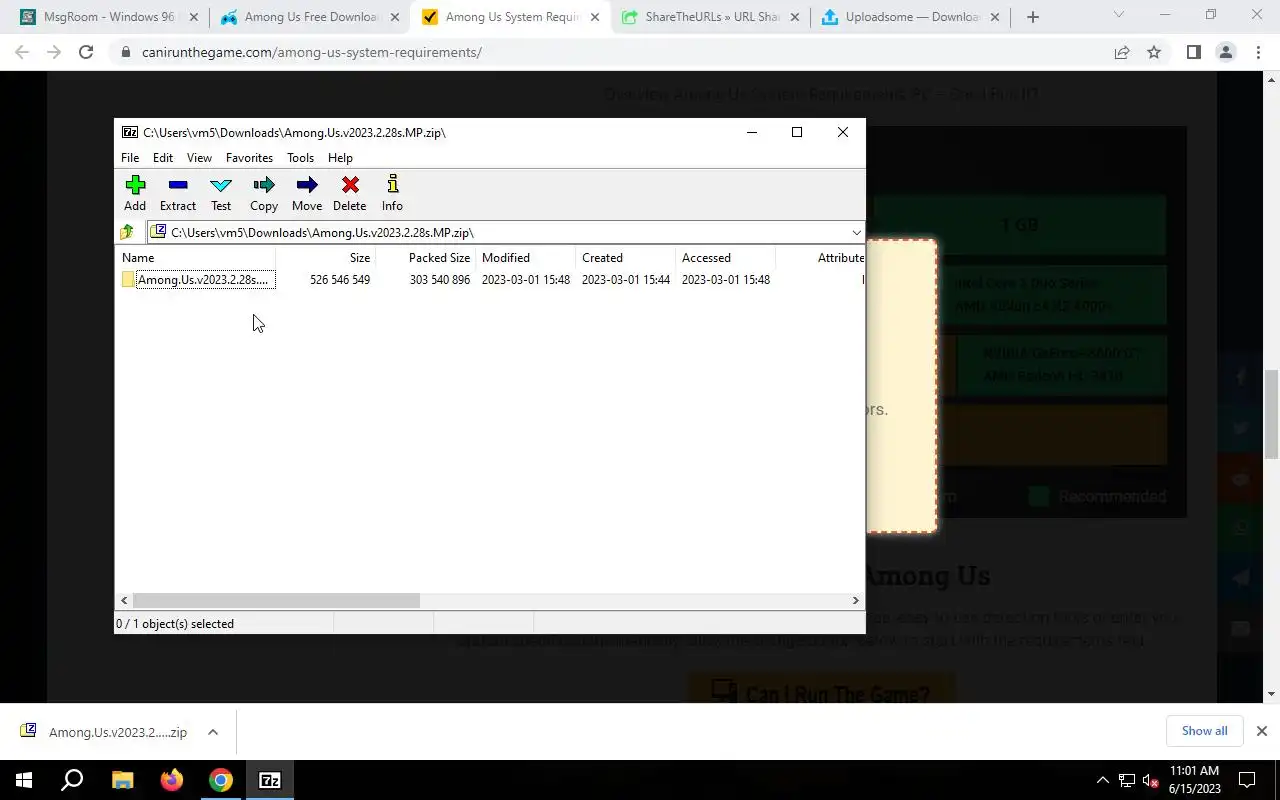Image resolution: width=1280 pixels, height=800 pixels.
Task: Open the Help menu in 7-Zip
Action: (x=340, y=158)
